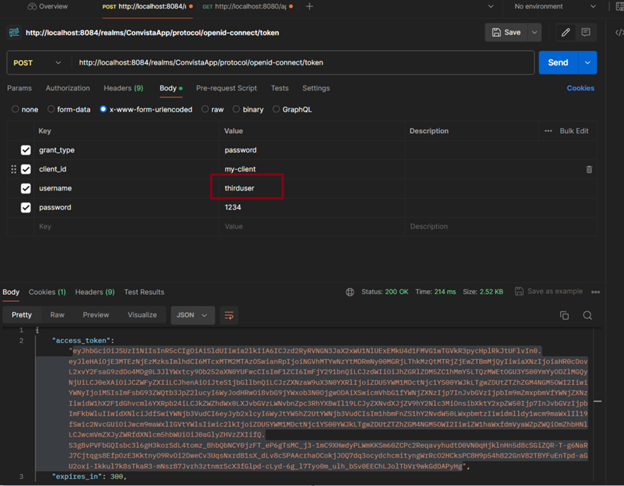
Task: Select the form-data body type
Action: pos(51,109)
